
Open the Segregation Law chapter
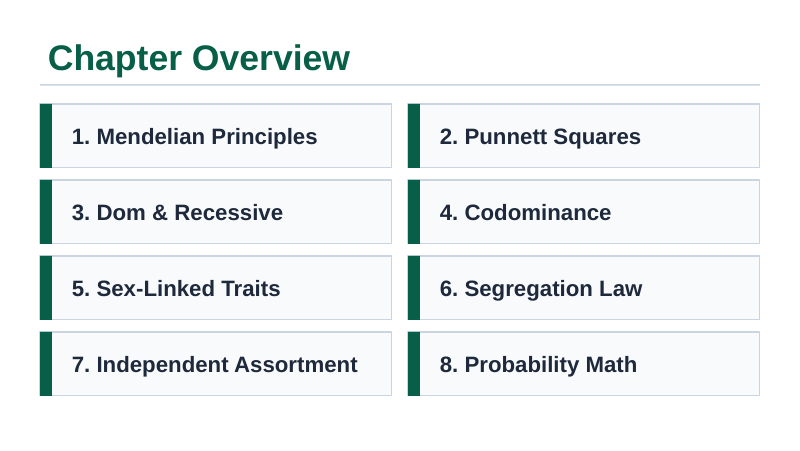click(584, 288)
